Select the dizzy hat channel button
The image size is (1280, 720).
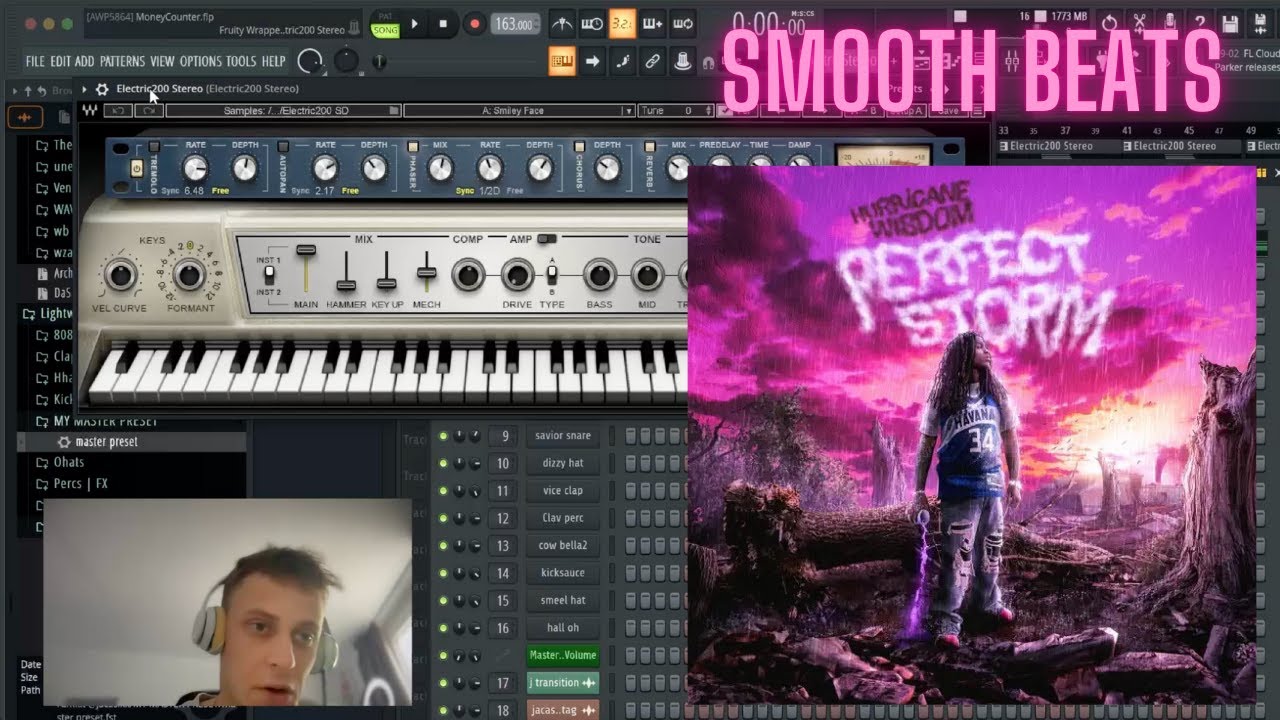pyautogui.click(x=563, y=464)
